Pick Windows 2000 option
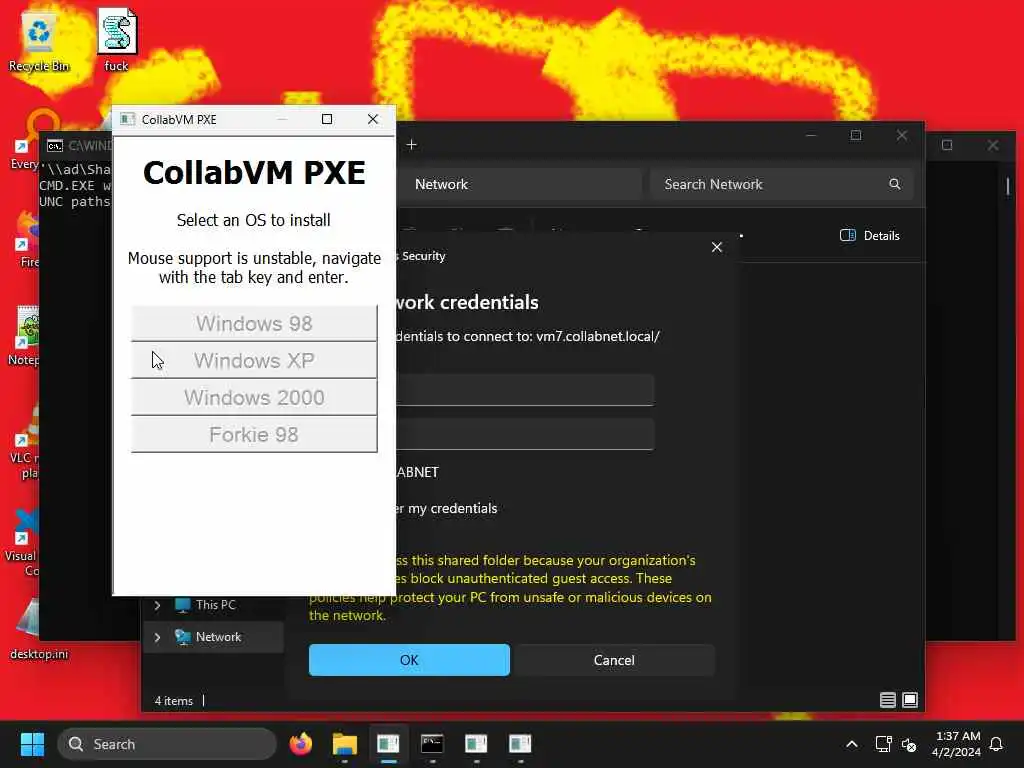This screenshot has width=1024, height=768. pyautogui.click(x=254, y=398)
